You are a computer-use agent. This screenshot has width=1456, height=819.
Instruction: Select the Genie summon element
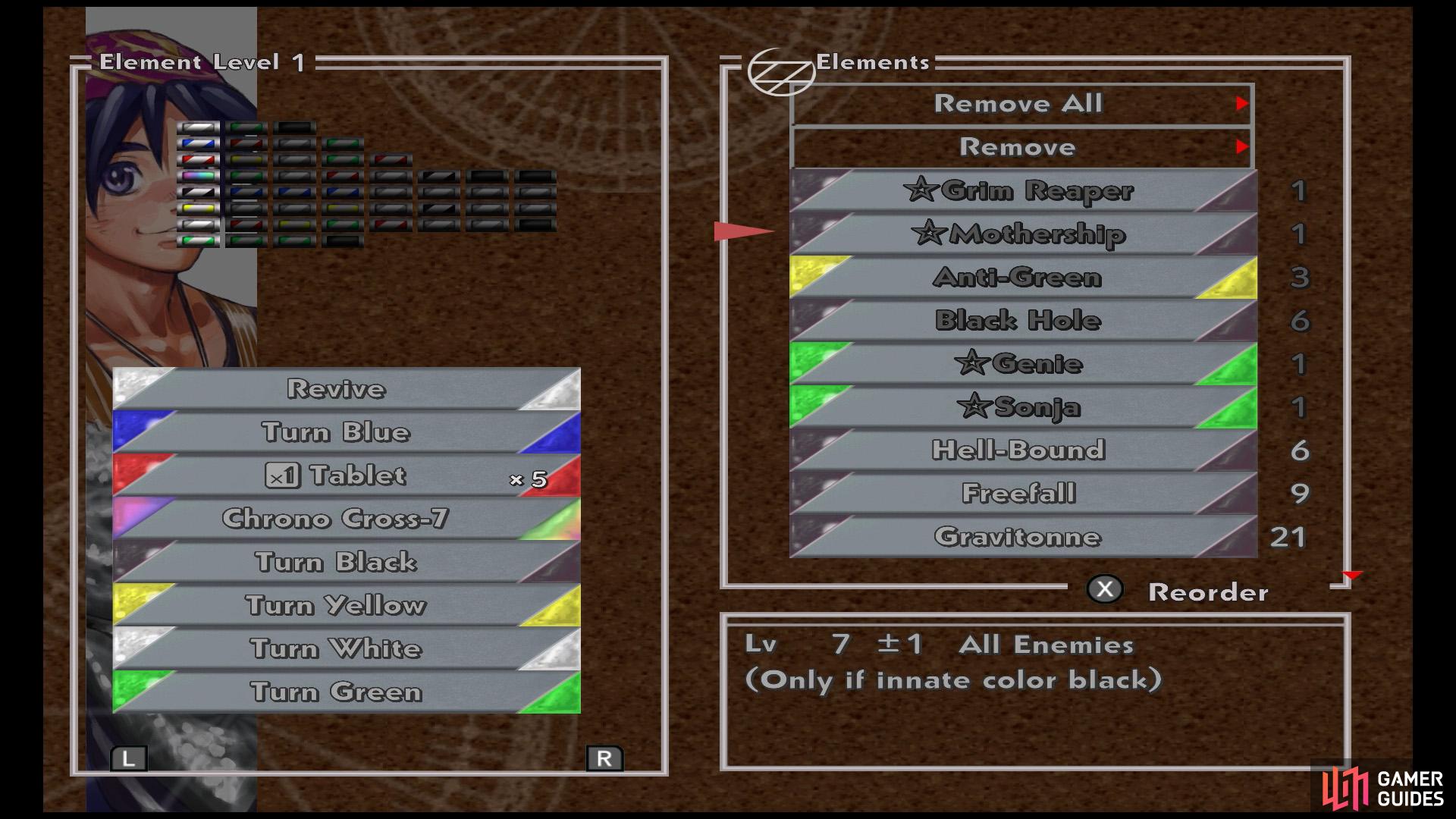coord(1018,363)
